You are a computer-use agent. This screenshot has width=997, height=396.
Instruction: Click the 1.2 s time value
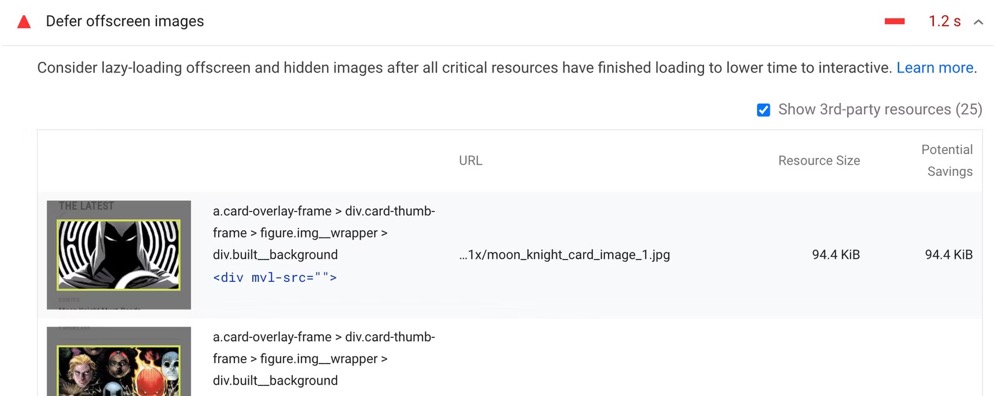coord(944,22)
